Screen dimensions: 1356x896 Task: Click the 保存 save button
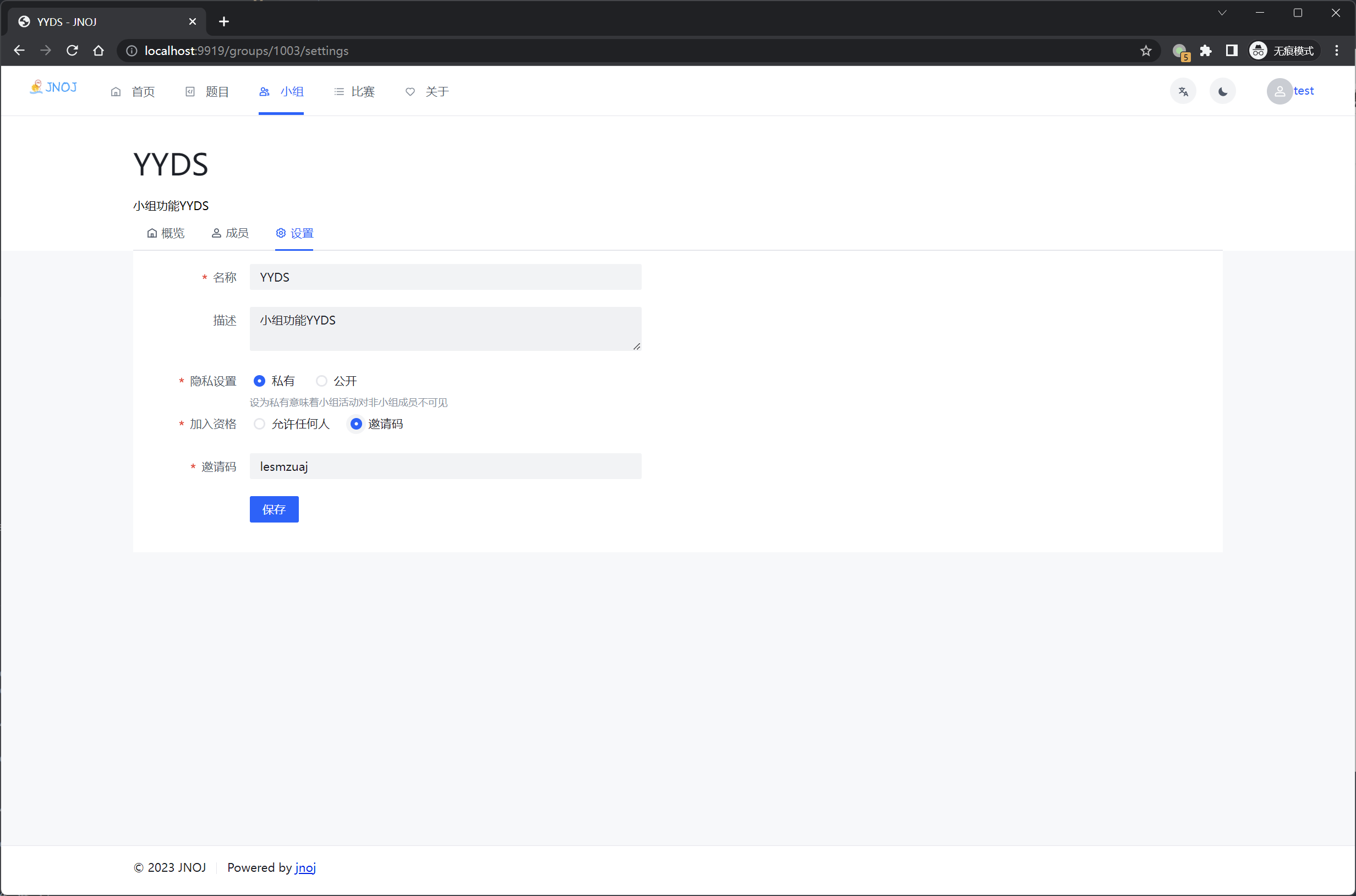pyautogui.click(x=274, y=509)
